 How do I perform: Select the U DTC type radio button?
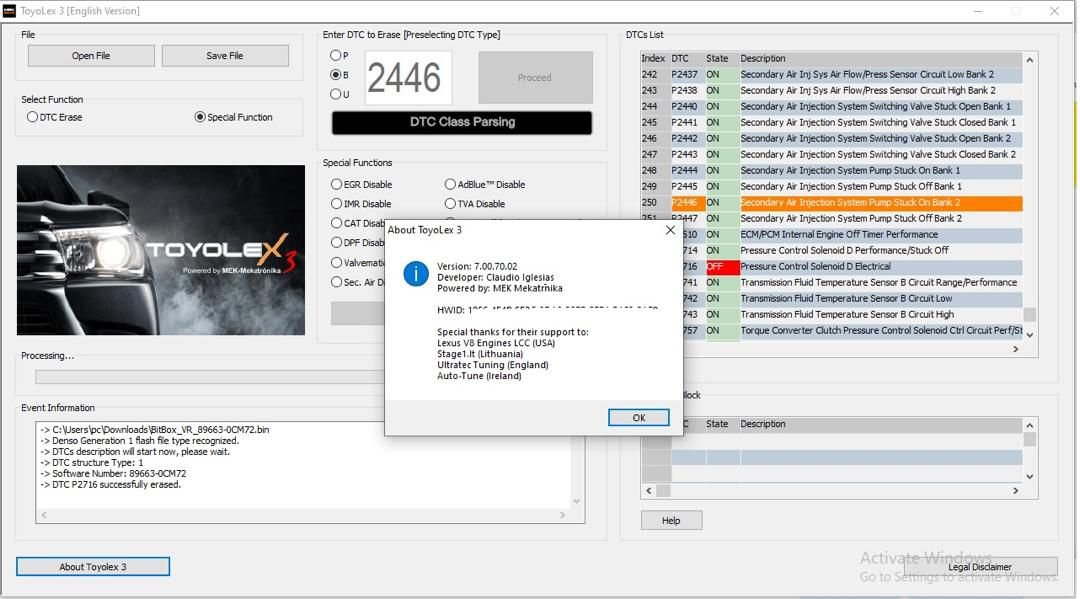[336, 95]
